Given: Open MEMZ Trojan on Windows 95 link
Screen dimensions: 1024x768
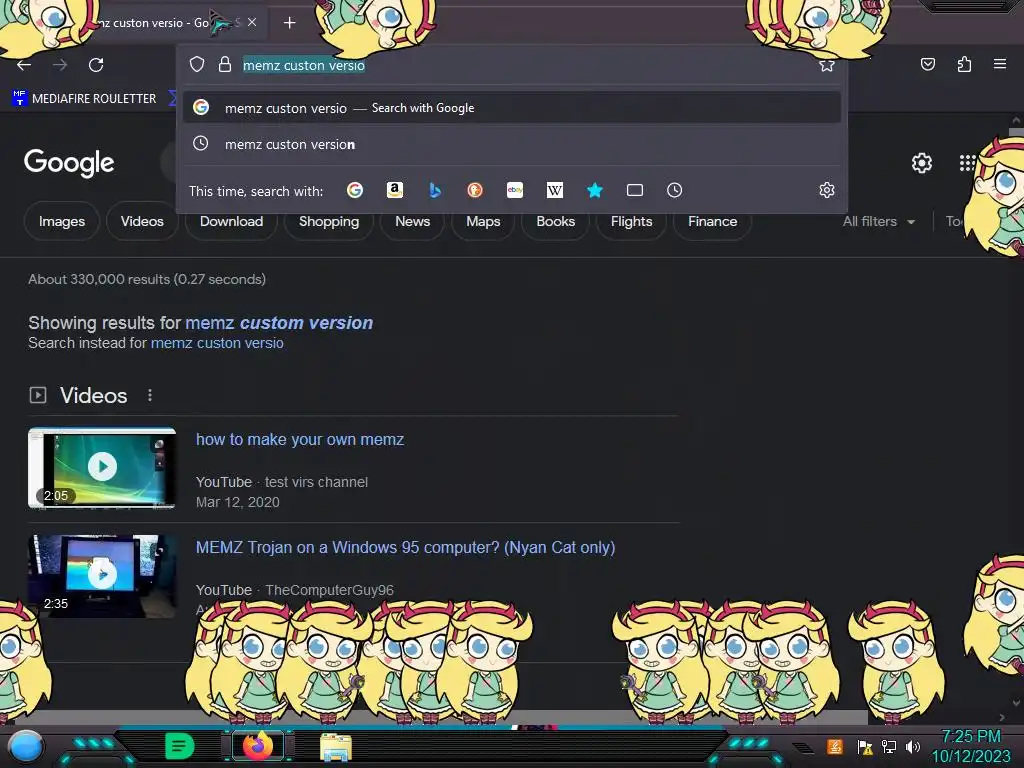Looking at the screenshot, I should pos(406,547).
